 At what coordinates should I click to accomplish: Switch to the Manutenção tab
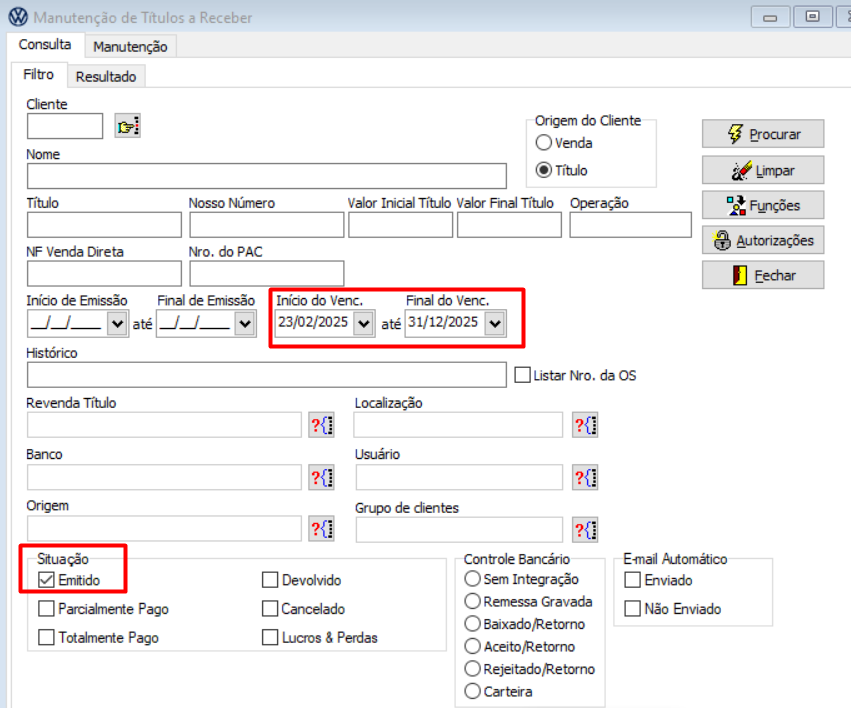130,47
